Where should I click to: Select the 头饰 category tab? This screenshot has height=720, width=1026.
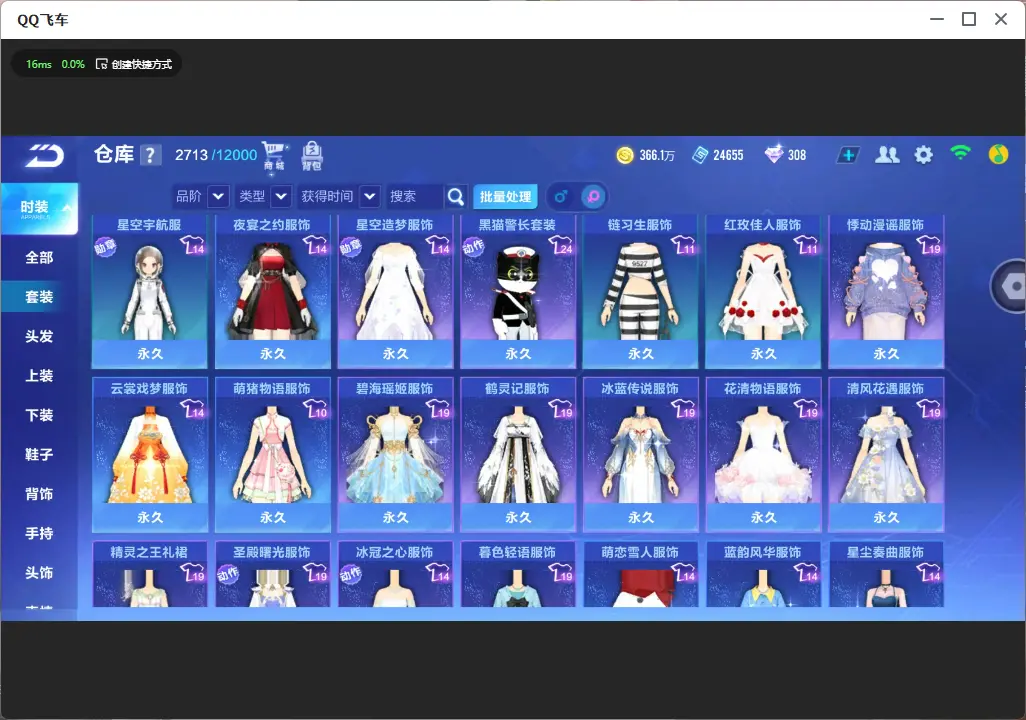[x=39, y=573]
